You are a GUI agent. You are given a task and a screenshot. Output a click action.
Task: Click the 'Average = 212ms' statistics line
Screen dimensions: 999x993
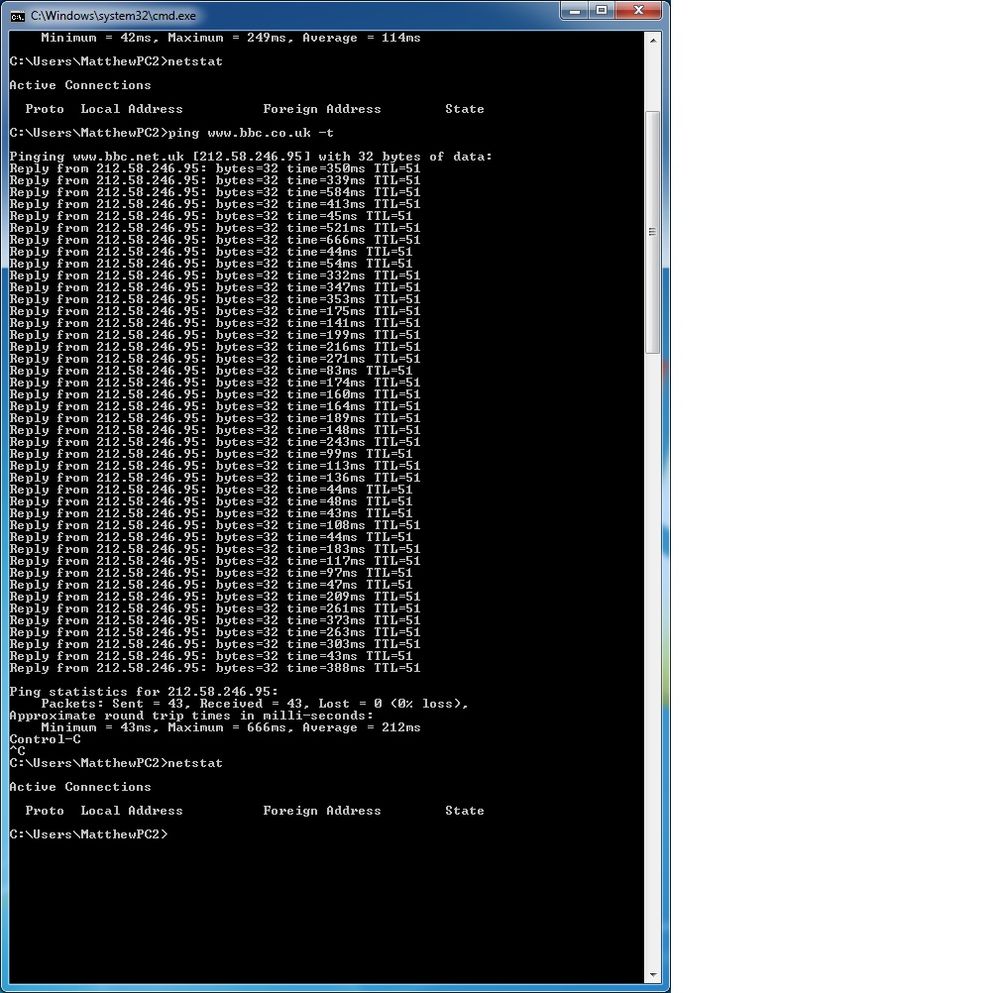[x=230, y=728]
